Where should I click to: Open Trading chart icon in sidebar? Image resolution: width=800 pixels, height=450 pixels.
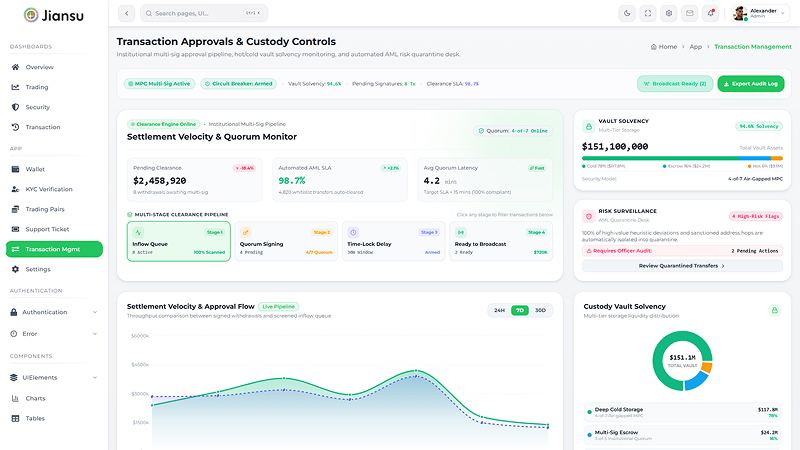15,87
